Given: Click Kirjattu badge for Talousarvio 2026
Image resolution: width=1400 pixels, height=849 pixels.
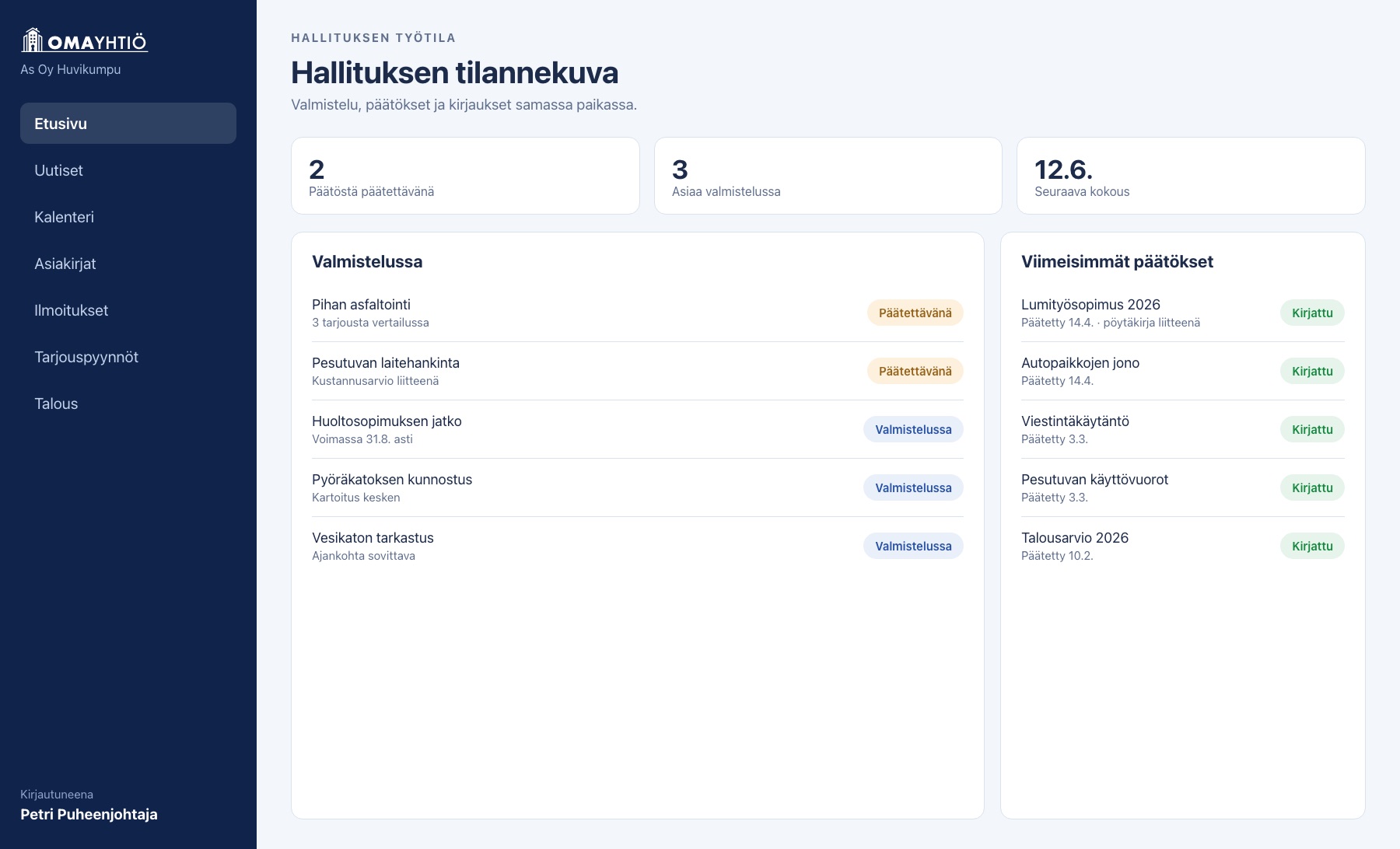Looking at the screenshot, I should point(1312,546).
